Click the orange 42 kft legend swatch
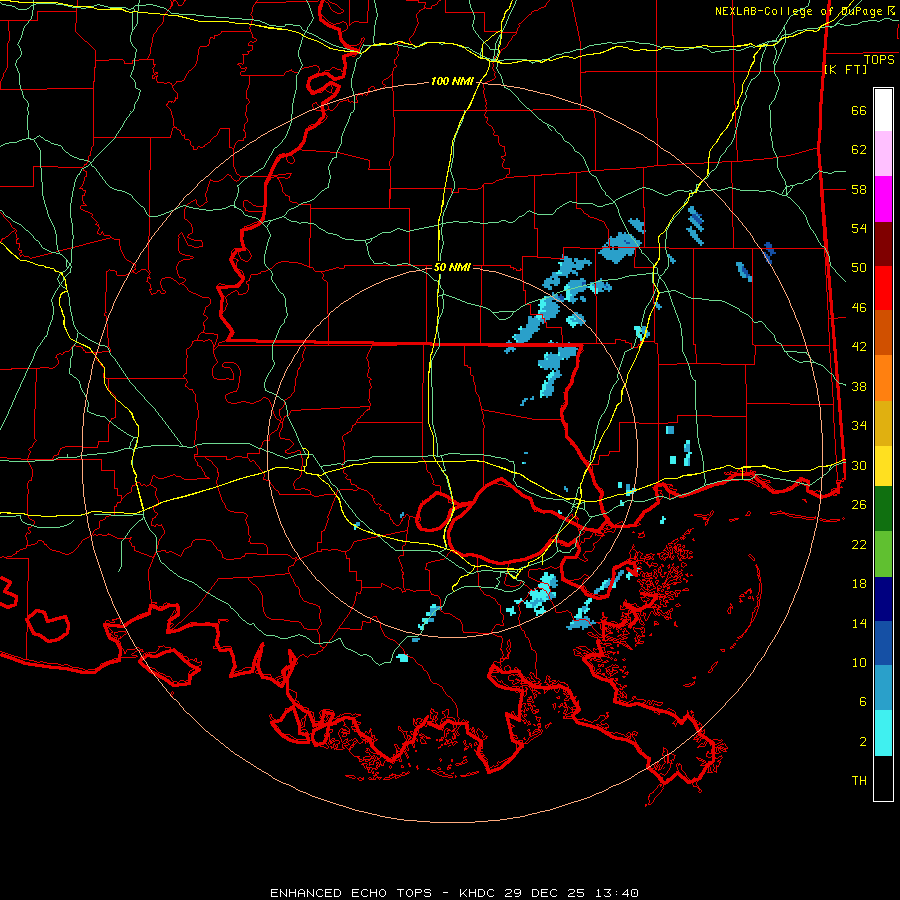The height and width of the screenshot is (900, 900). (x=883, y=378)
